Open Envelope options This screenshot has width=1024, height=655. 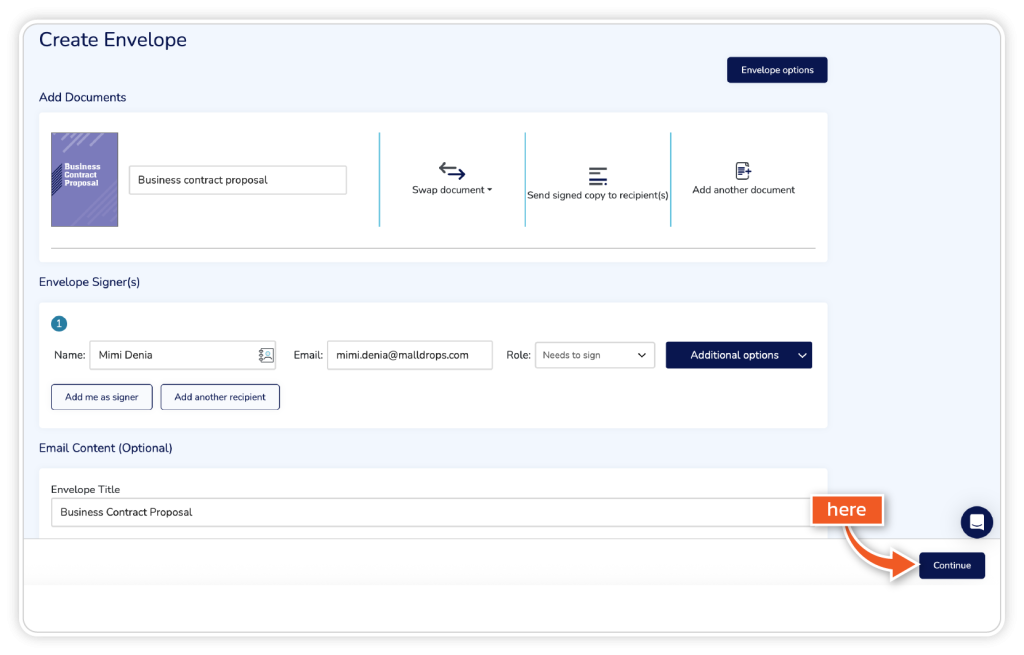(x=777, y=70)
